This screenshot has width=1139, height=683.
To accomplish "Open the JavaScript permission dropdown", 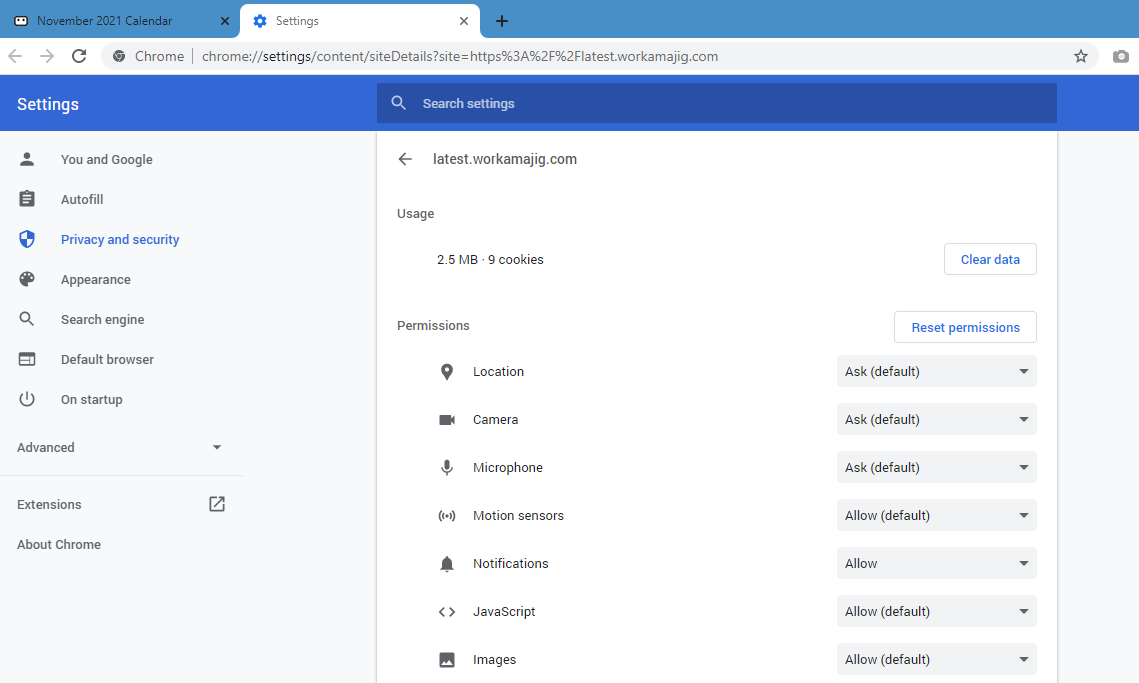I will [x=936, y=611].
